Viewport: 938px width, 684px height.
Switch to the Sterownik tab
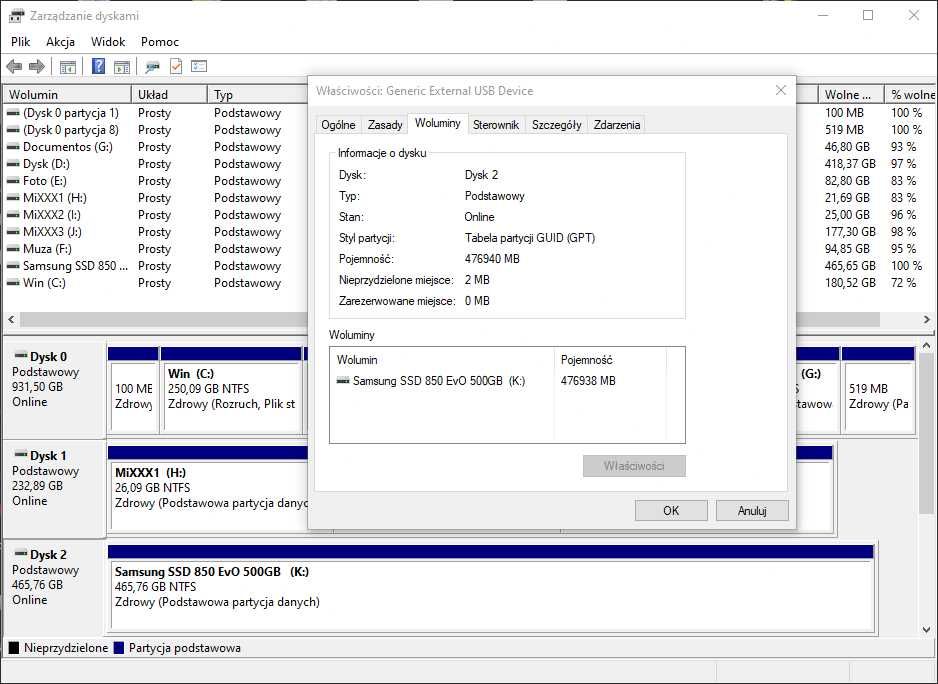pos(496,124)
